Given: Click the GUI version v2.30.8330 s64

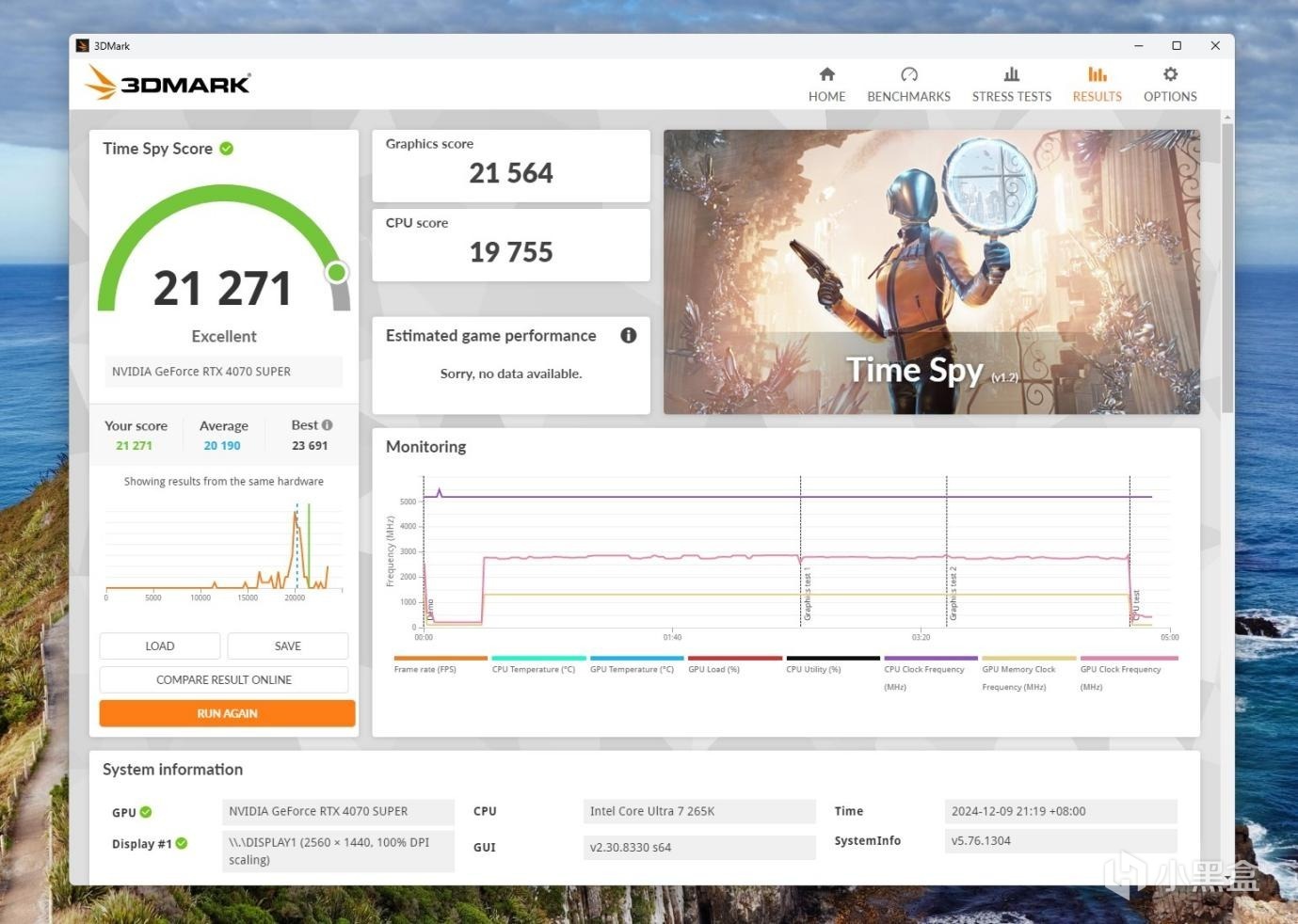Looking at the screenshot, I should tap(699, 847).
